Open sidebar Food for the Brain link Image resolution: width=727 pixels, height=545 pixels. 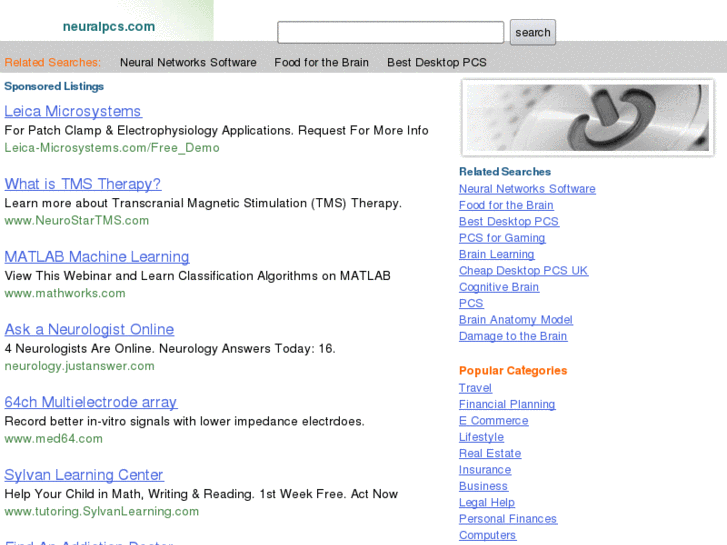click(x=506, y=205)
